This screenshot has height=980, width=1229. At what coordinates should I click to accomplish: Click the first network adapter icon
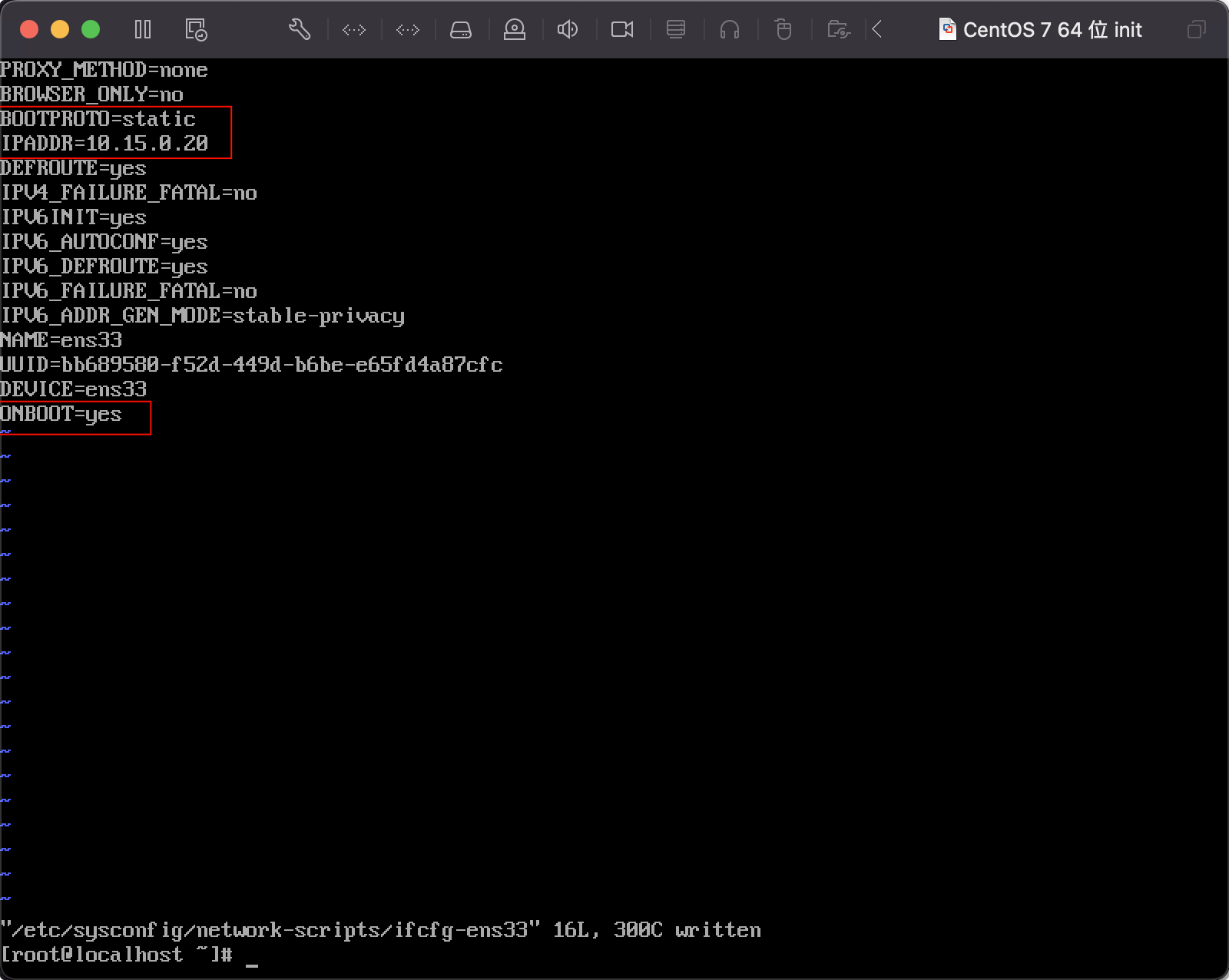[354, 30]
